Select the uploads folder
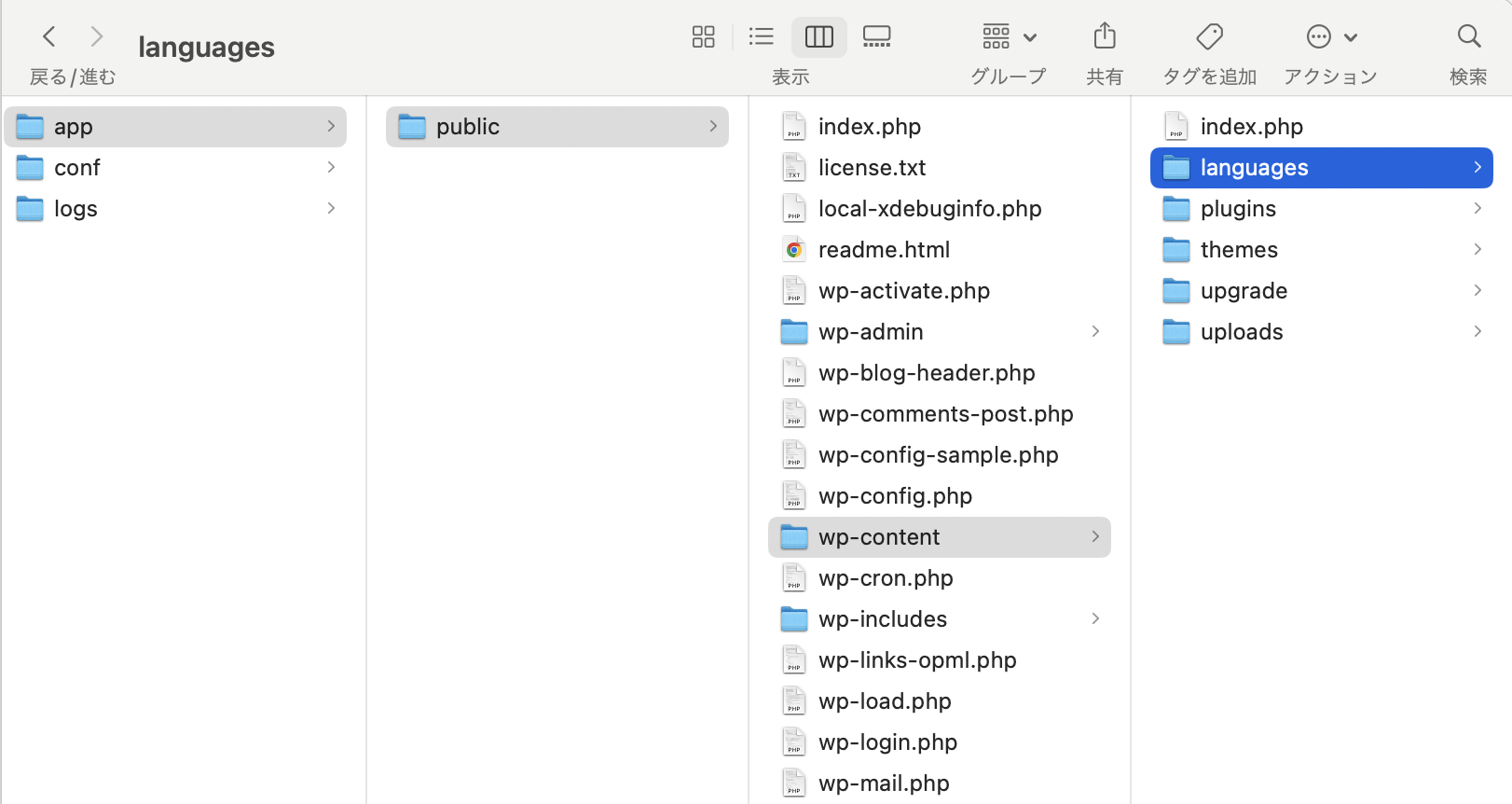Viewport: 1512px width, 804px height. tap(1242, 332)
